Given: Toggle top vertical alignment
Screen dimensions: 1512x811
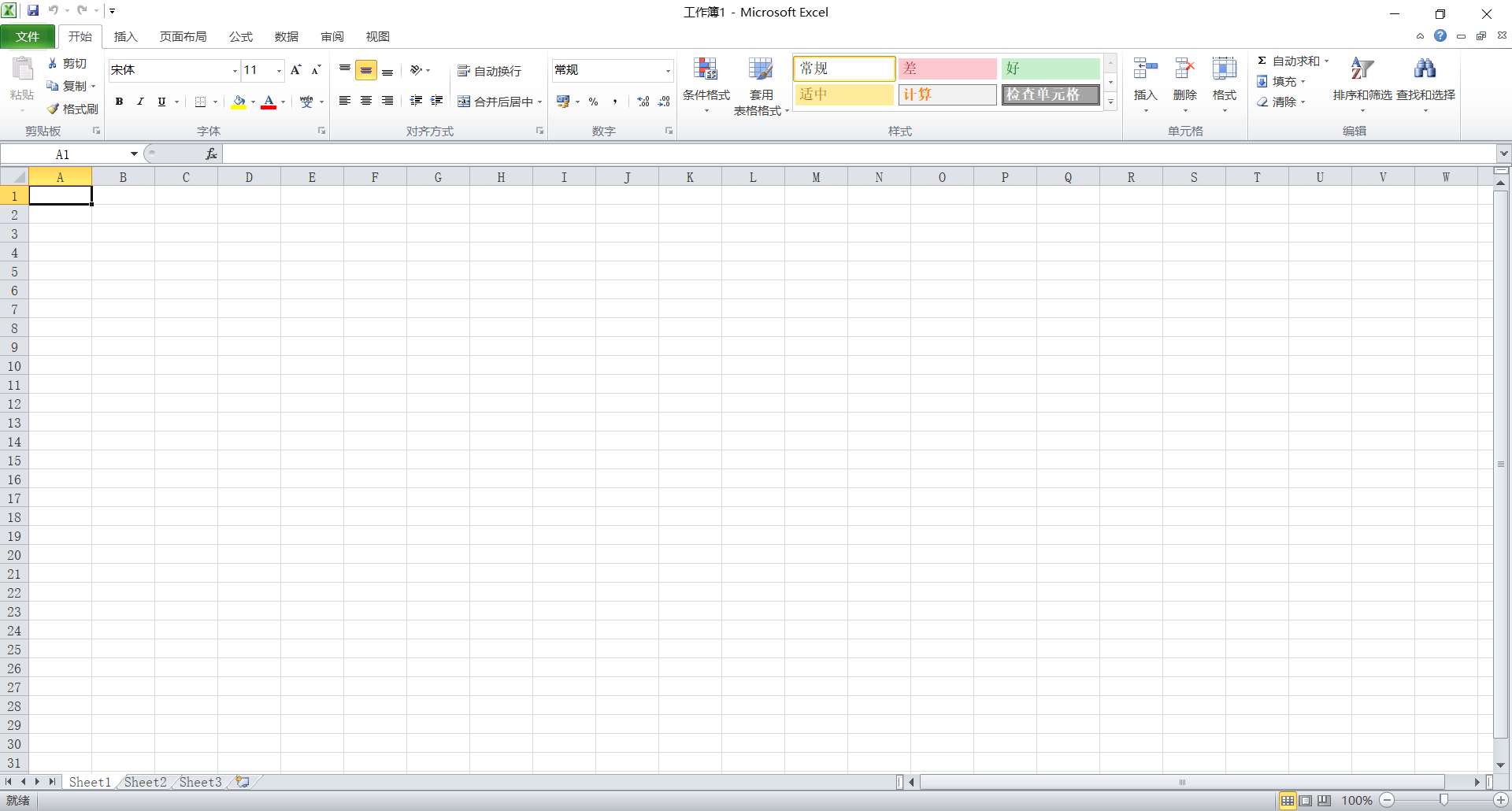Looking at the screenshot, I should [x=345, y=70].
